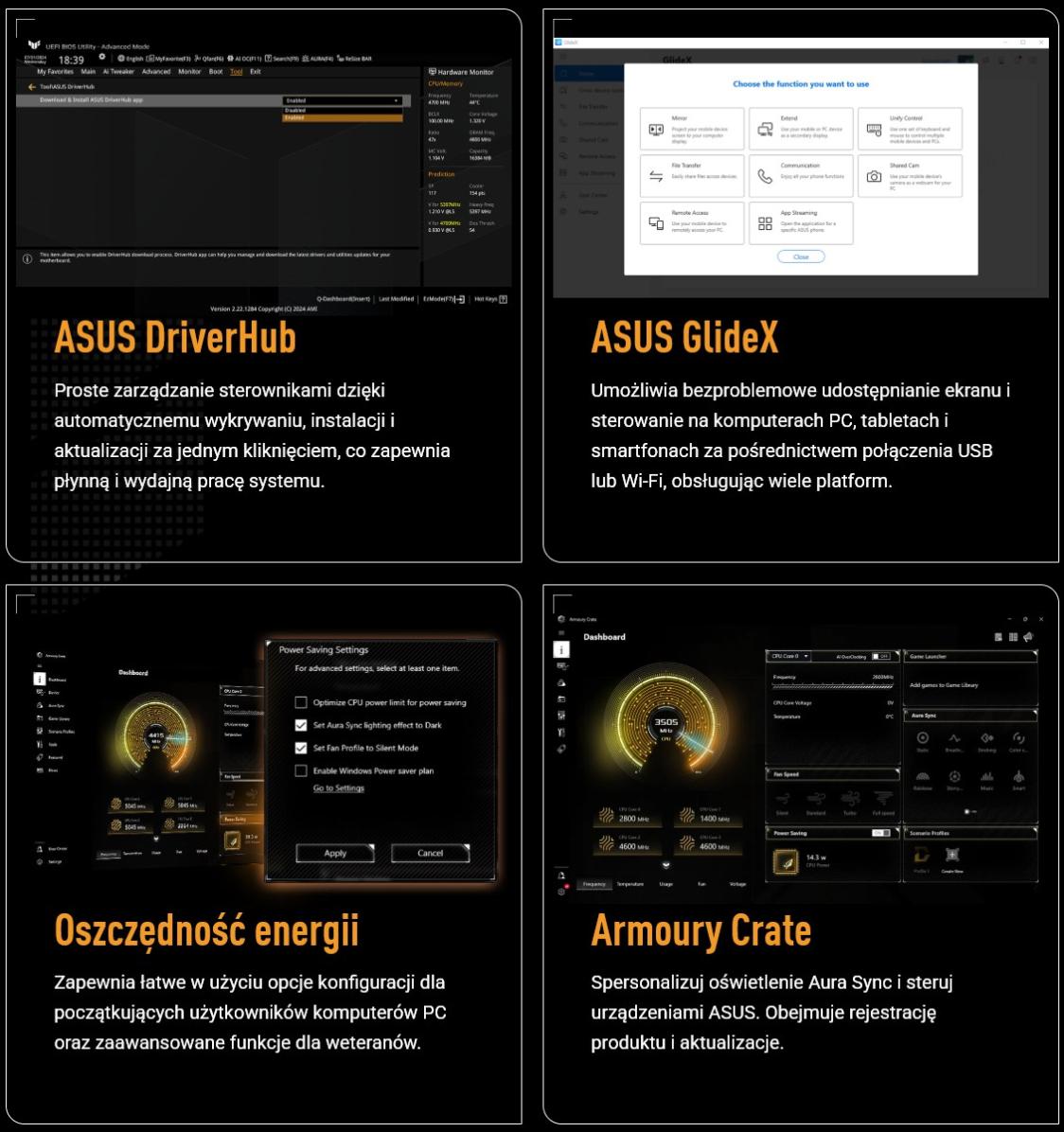The width and height of the screenshot is (1064, 1132).
Task: Click ReSize BAR in the BIOS toolbar
Action: (x=354, y=59)
